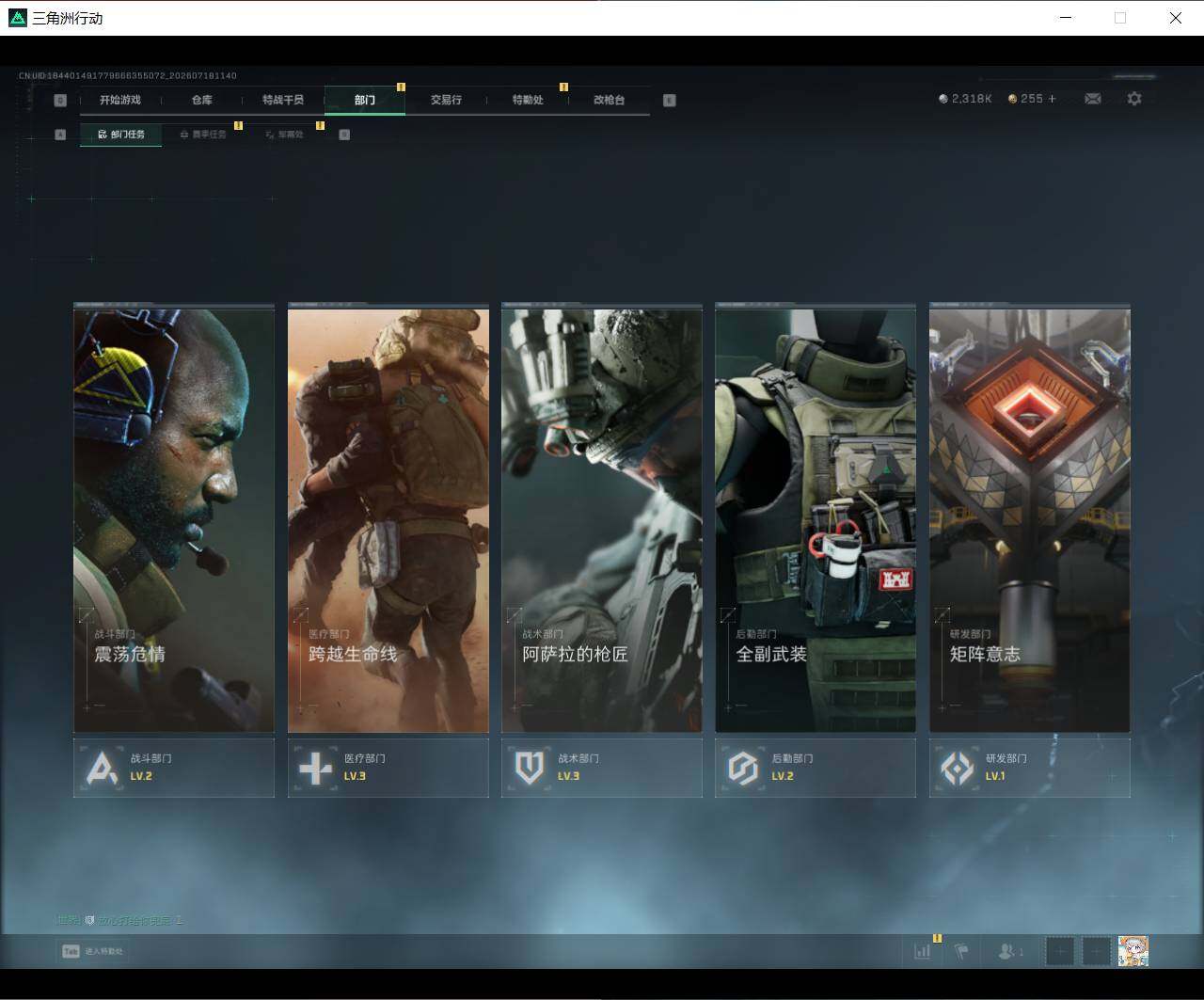The height and width of the screenshot is (1000, 1204).
Task: Select the 医疗部门 cross emblem
Action: pos(315,769)
